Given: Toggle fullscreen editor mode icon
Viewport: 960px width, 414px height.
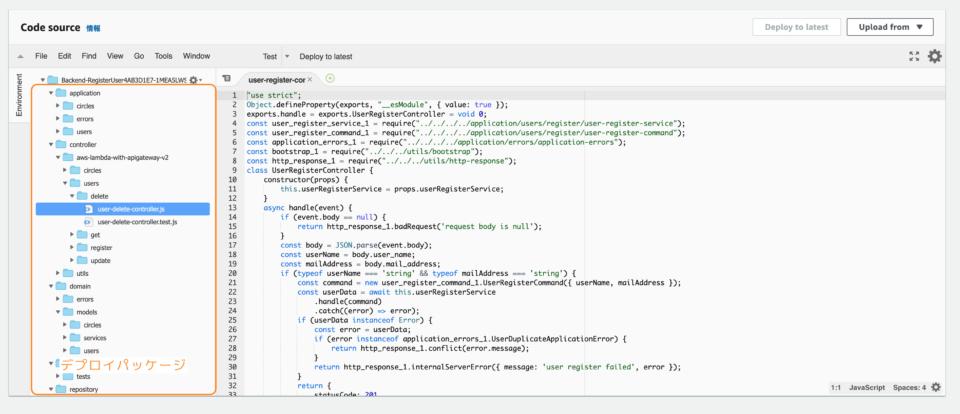Looking at the screenshot, I should pyautogui.click(x=914, y=56).
